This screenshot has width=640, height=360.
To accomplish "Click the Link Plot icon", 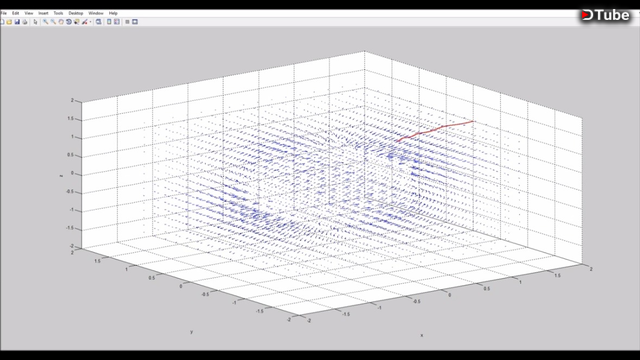I will (x=98, y=22).
